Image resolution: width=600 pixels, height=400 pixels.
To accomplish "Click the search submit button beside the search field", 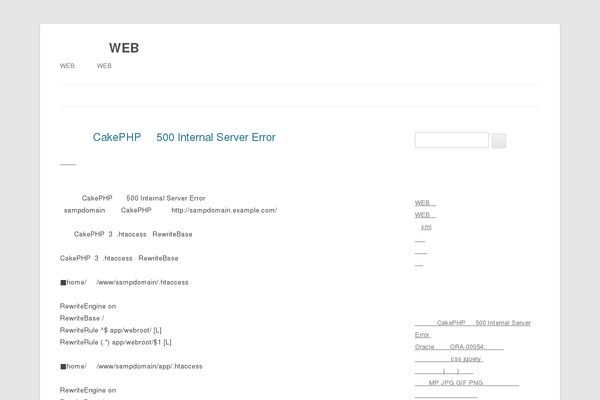I will click(x=499, y=140).
